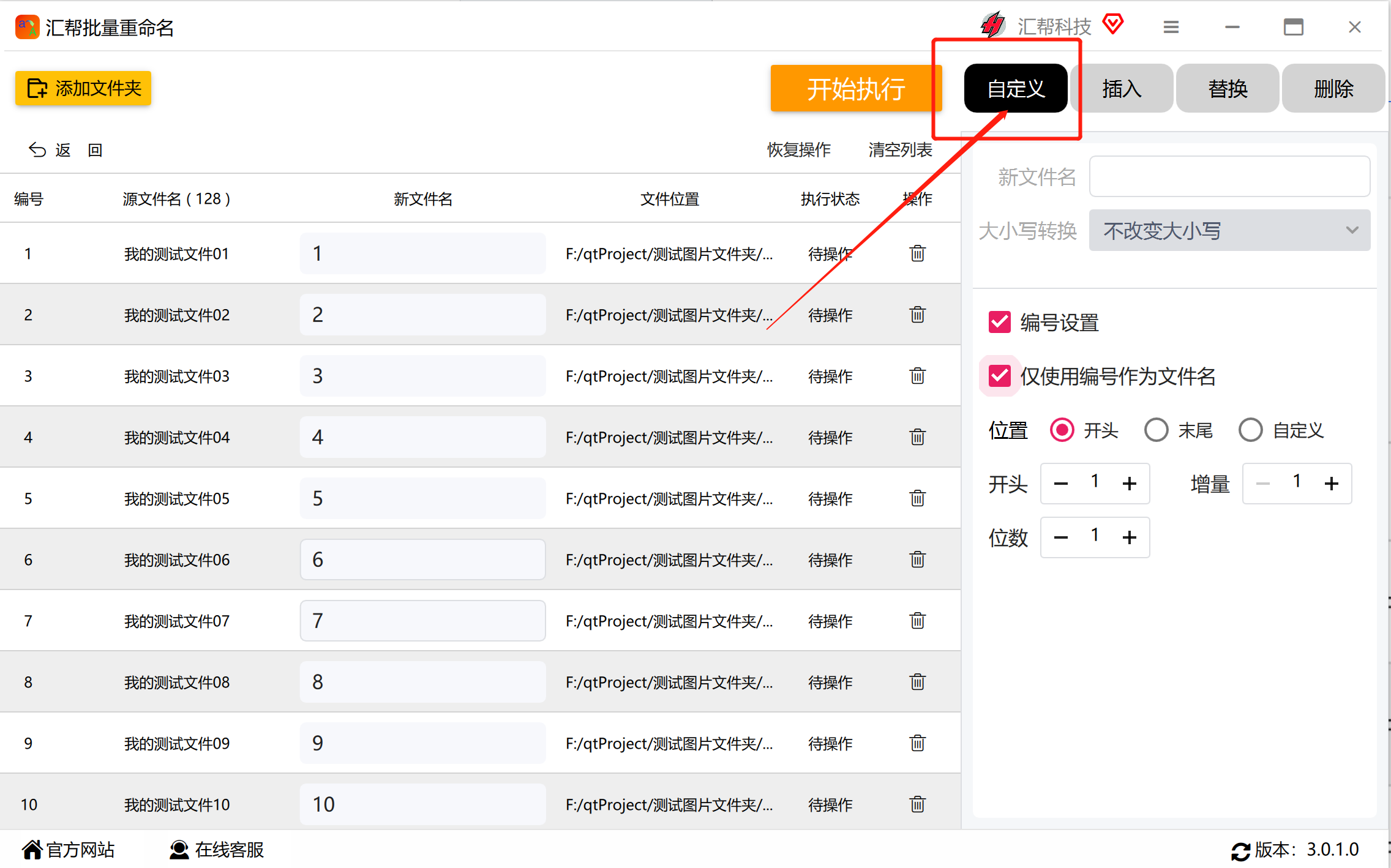Decrease the 开头 start number

(x=1061, y=484)
